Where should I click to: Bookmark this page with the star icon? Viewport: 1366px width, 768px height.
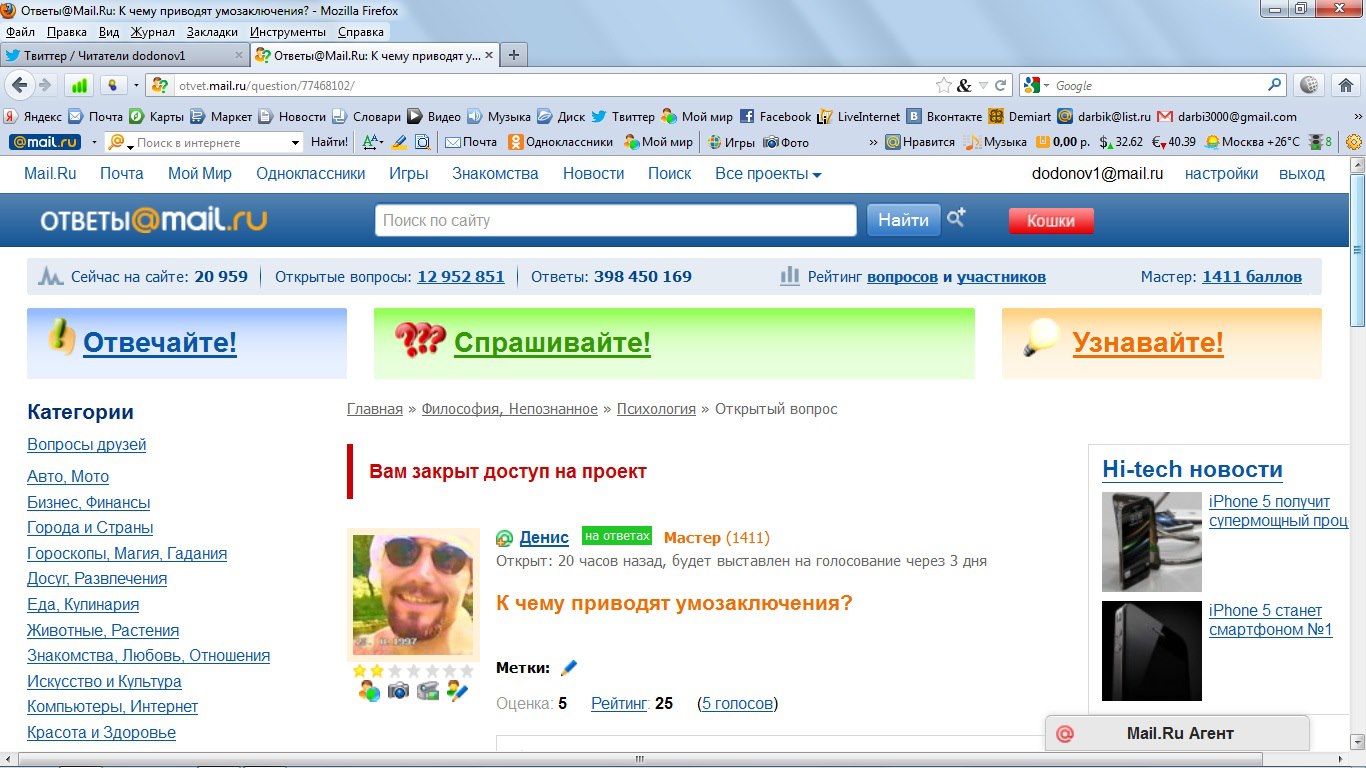(943, 85)
